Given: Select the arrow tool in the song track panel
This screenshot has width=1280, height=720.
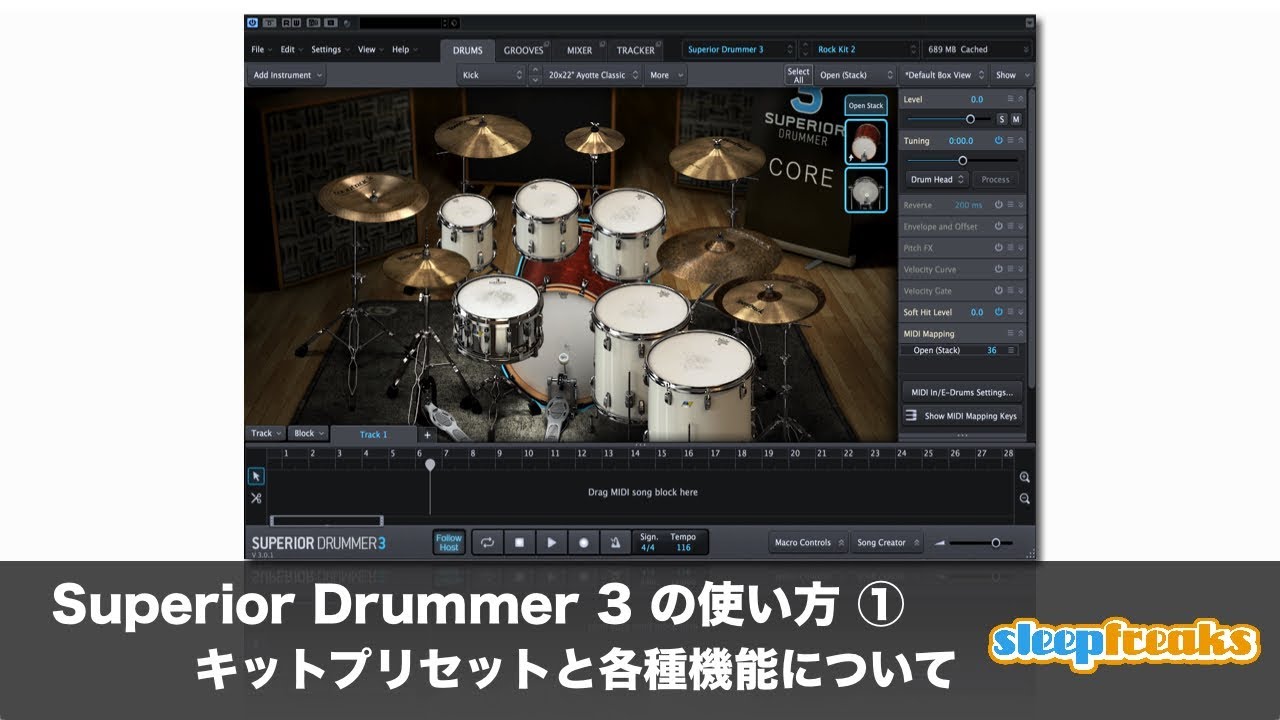Looking at the screenshot, I should [256, 477].
